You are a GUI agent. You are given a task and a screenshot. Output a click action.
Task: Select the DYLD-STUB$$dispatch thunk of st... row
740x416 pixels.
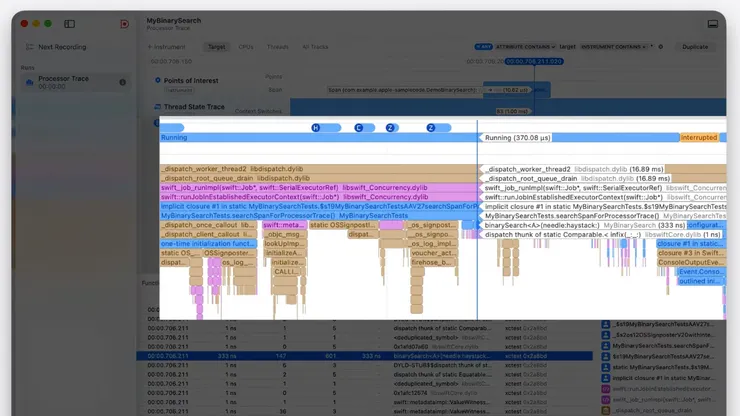point(364,365)
